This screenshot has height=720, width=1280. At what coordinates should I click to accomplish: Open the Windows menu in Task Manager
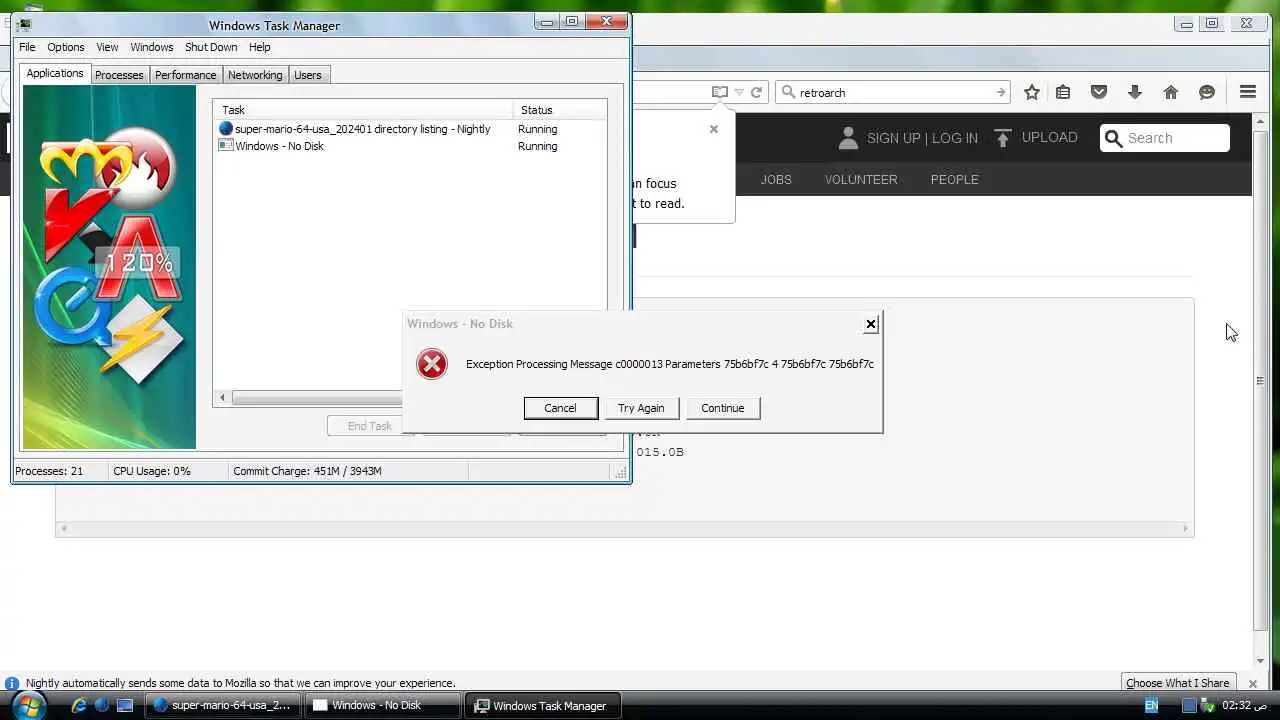click(152, 47)
